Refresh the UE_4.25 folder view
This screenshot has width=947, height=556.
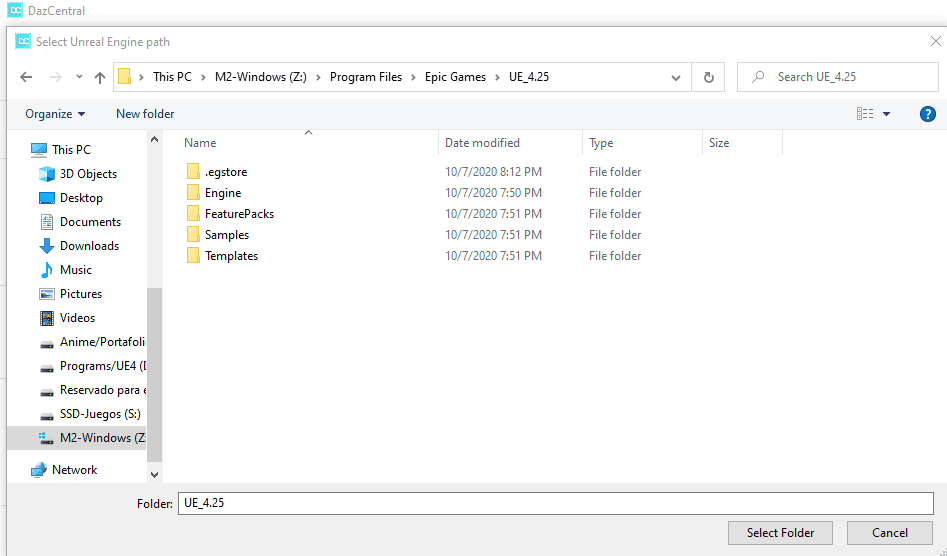[709, 77]
